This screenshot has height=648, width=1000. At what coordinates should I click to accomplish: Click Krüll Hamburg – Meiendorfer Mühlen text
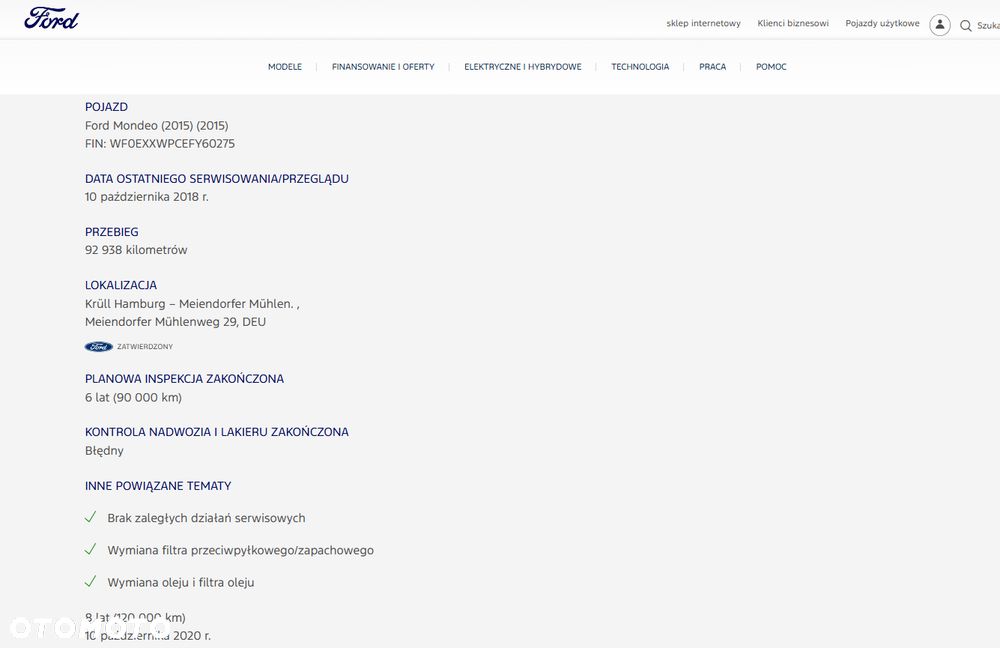point(189,304)
